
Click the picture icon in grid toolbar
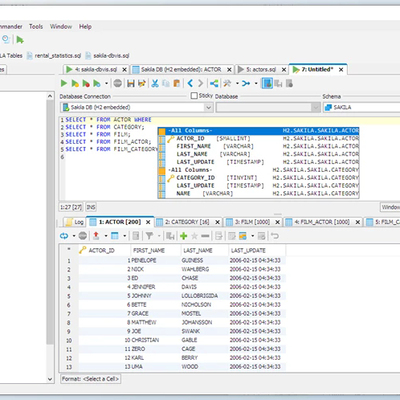tap(243, 236)
